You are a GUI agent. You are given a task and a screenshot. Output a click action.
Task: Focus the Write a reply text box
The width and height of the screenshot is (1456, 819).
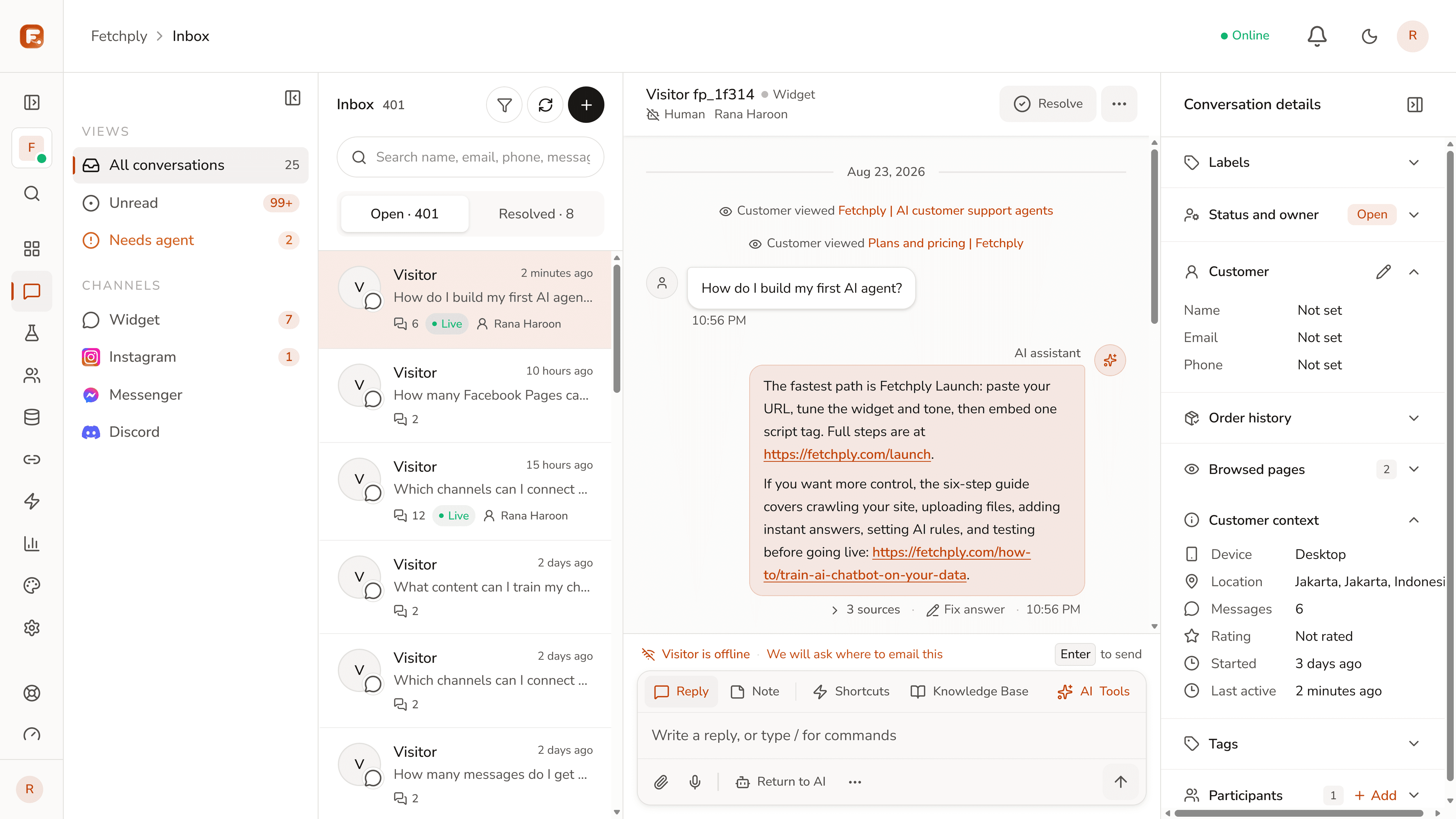(x=892, y=735)
